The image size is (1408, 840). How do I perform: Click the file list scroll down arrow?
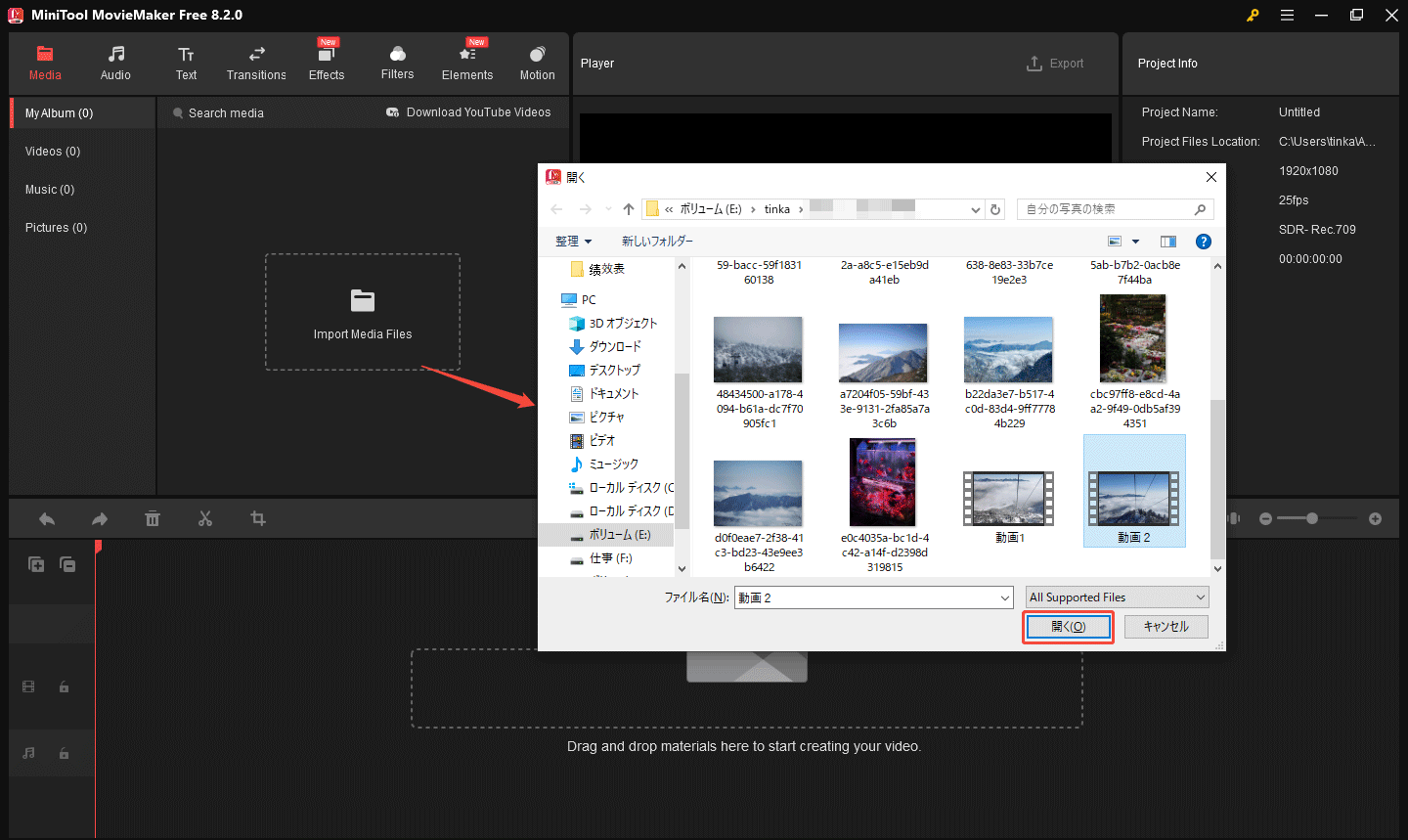pyautogui.click(x=1217, y=569)
